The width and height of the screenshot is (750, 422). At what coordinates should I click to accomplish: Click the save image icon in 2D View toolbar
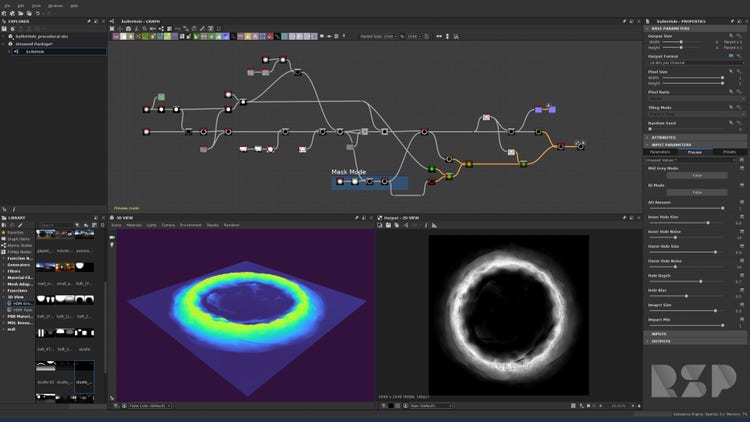point(388,225)
